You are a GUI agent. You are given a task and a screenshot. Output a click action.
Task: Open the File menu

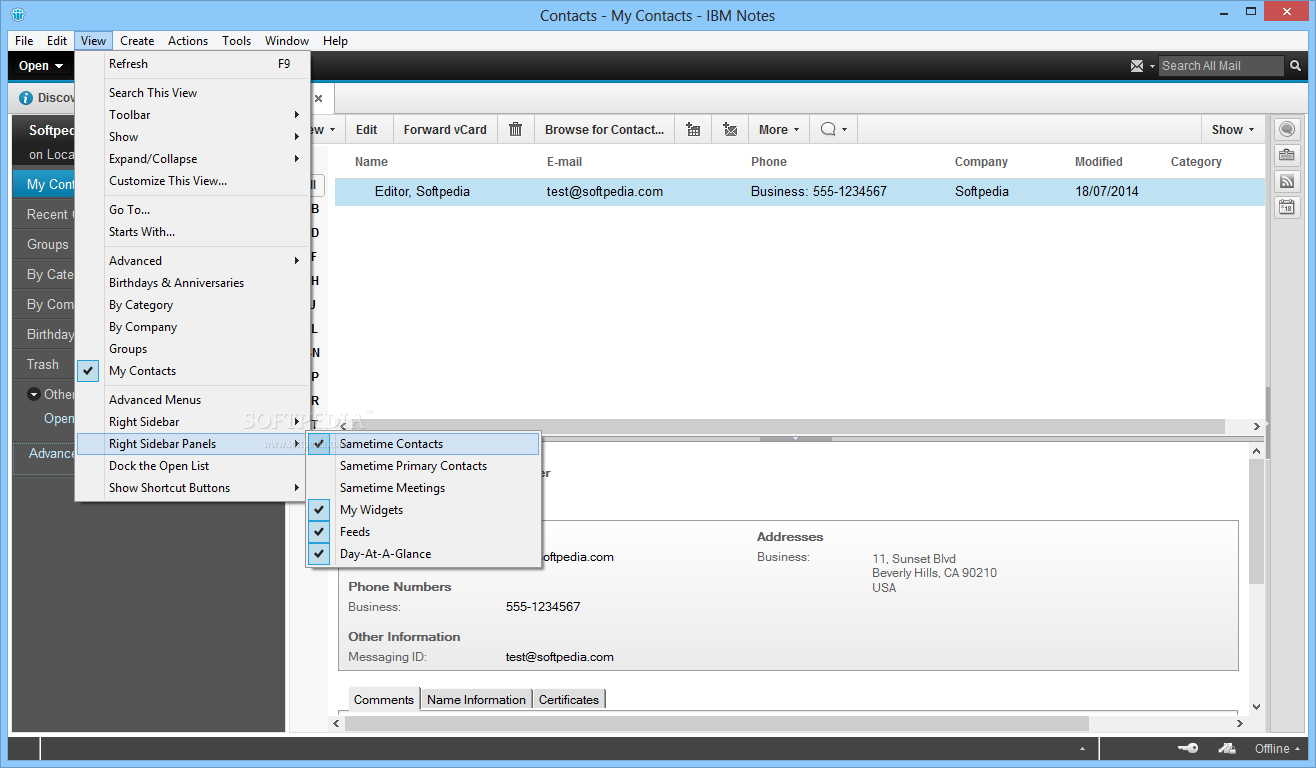pos(24,41)
